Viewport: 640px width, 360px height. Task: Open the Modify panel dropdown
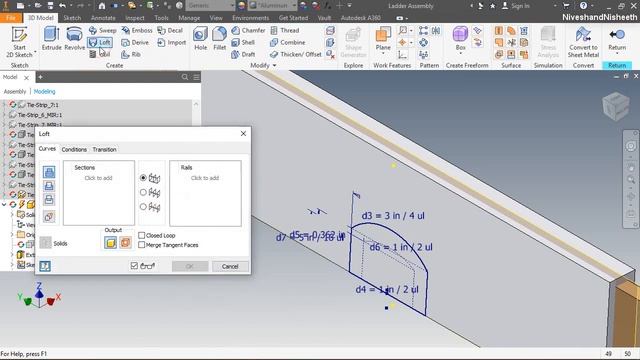[x=263, y=65]
